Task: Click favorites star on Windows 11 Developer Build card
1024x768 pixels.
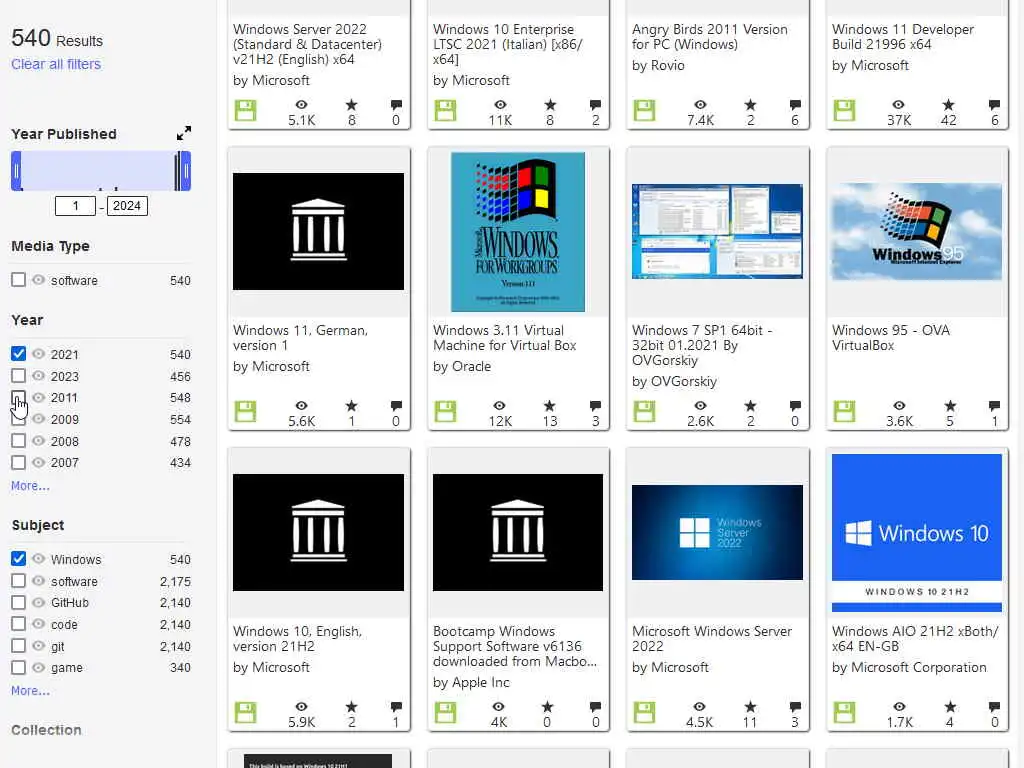Action: (x=948, y=104)
